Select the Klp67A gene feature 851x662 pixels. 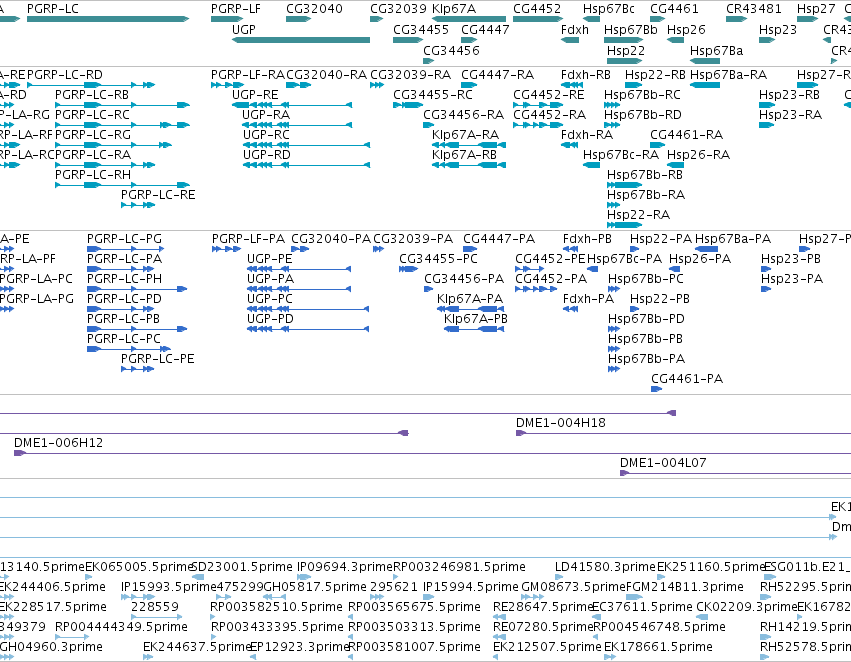click(469, 19)
